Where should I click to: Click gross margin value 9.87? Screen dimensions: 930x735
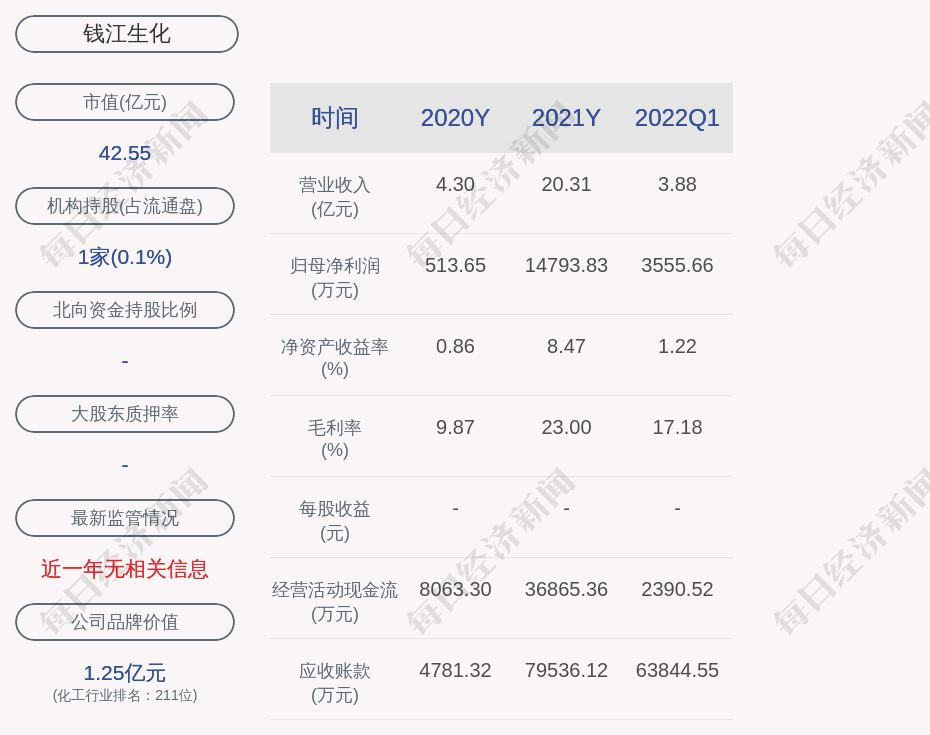coord(455,427)
